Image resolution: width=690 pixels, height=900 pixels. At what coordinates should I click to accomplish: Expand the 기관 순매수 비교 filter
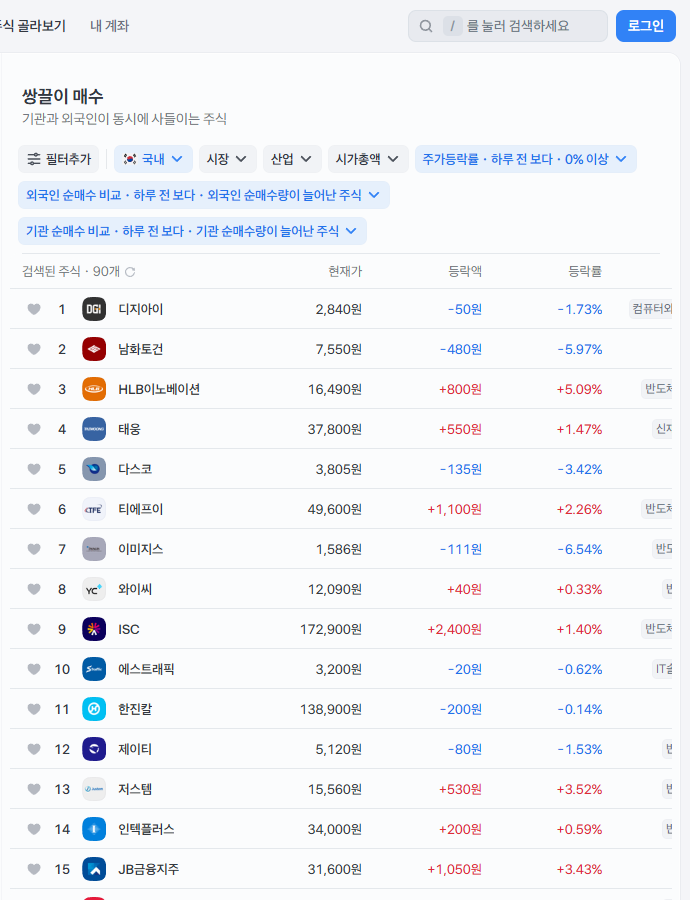[192, 231]
